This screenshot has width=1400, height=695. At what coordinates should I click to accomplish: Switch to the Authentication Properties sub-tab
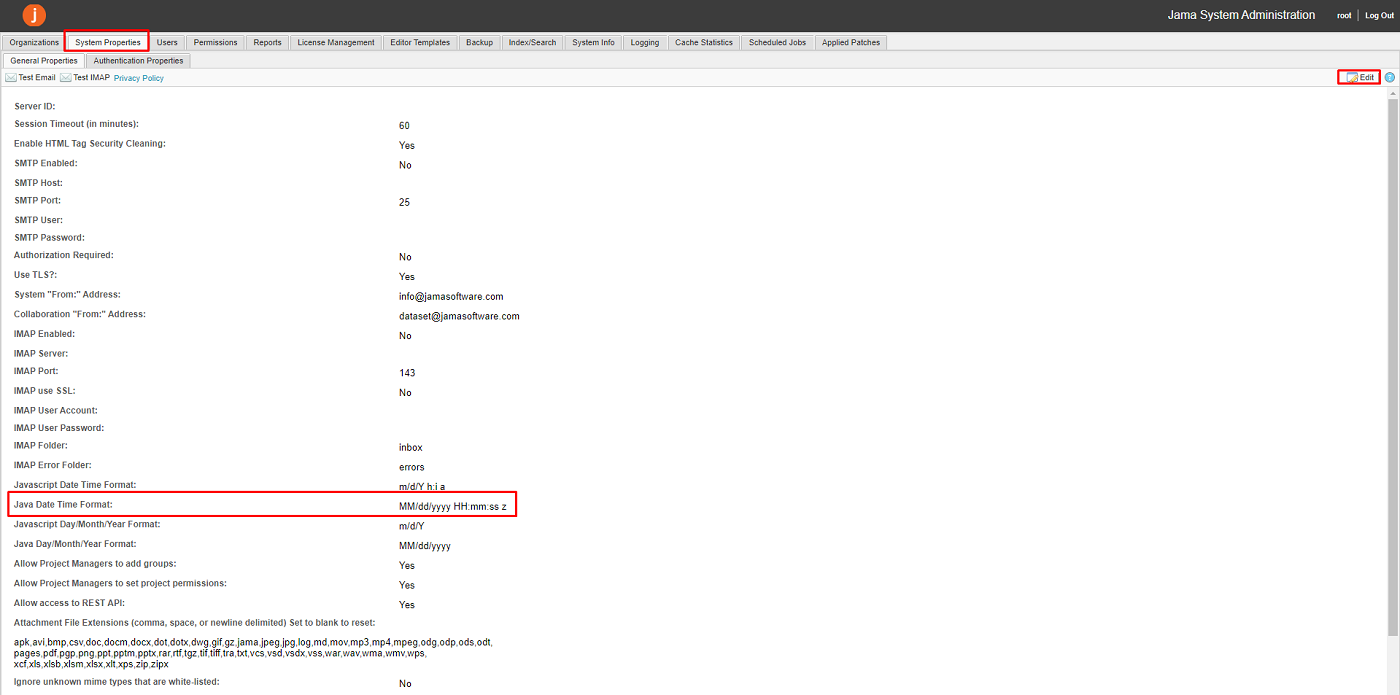(x=138, y=60)
